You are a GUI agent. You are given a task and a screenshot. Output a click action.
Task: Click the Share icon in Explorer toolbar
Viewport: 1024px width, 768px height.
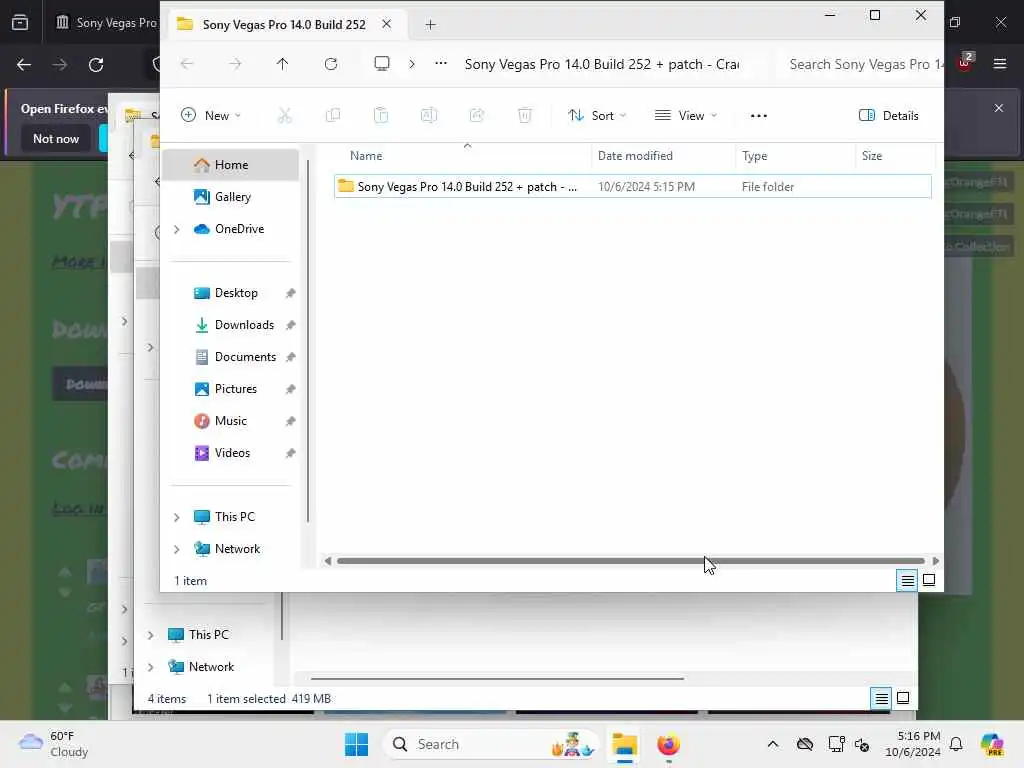[477, 116]
